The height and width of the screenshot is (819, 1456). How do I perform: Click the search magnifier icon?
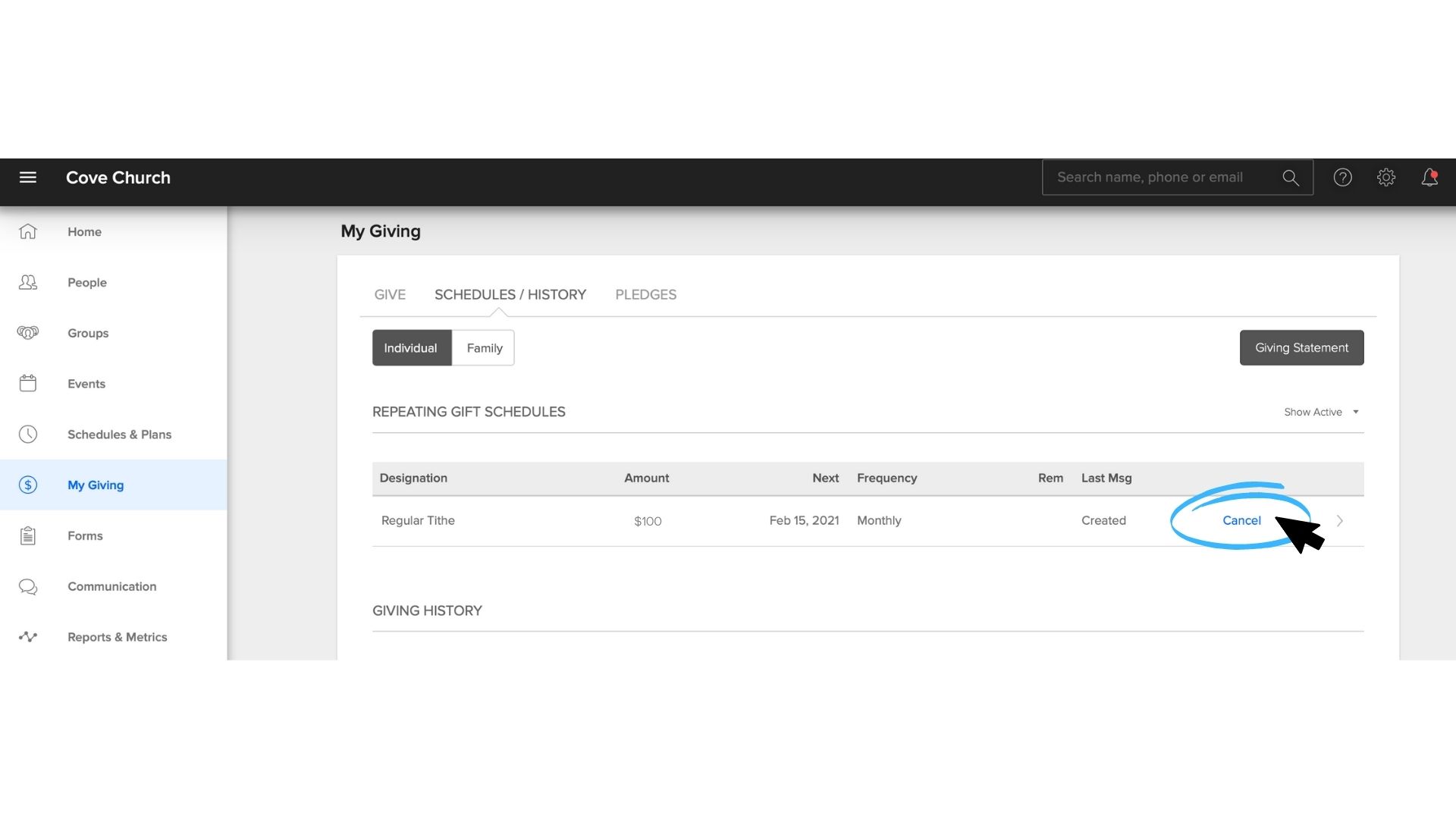(1291, 178)
